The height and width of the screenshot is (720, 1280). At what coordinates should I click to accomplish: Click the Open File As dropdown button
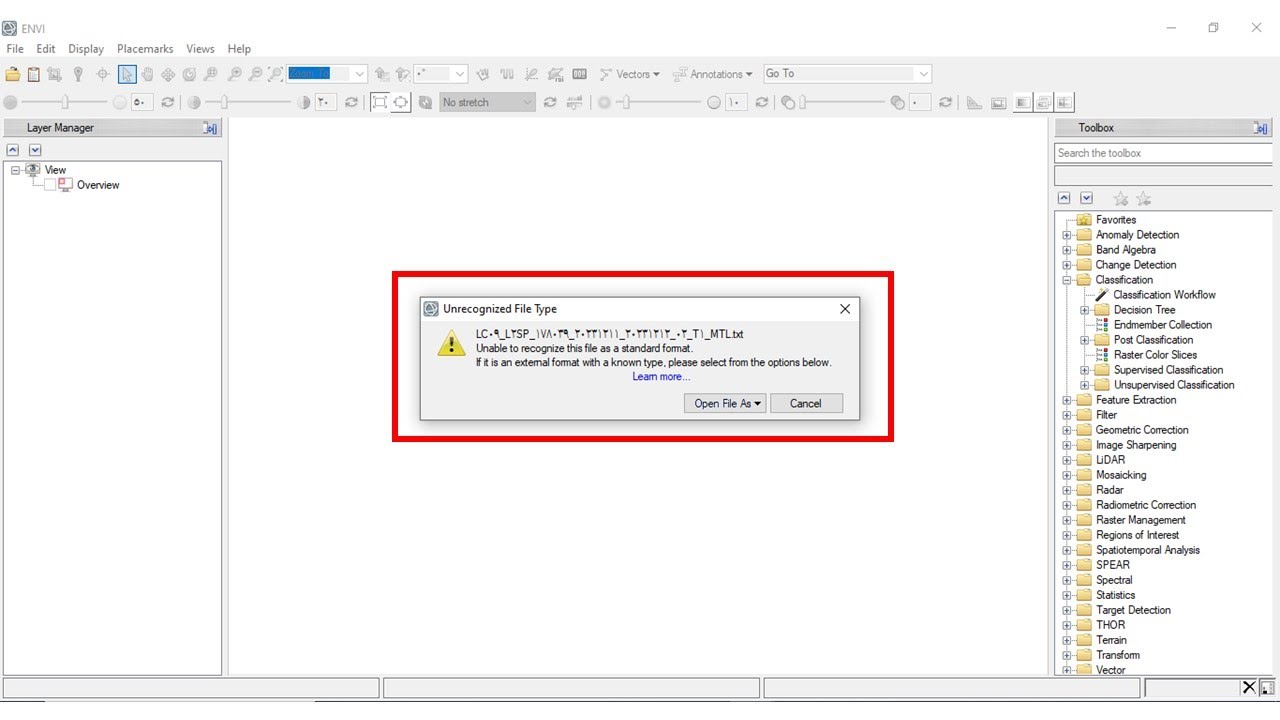[725, 404]
